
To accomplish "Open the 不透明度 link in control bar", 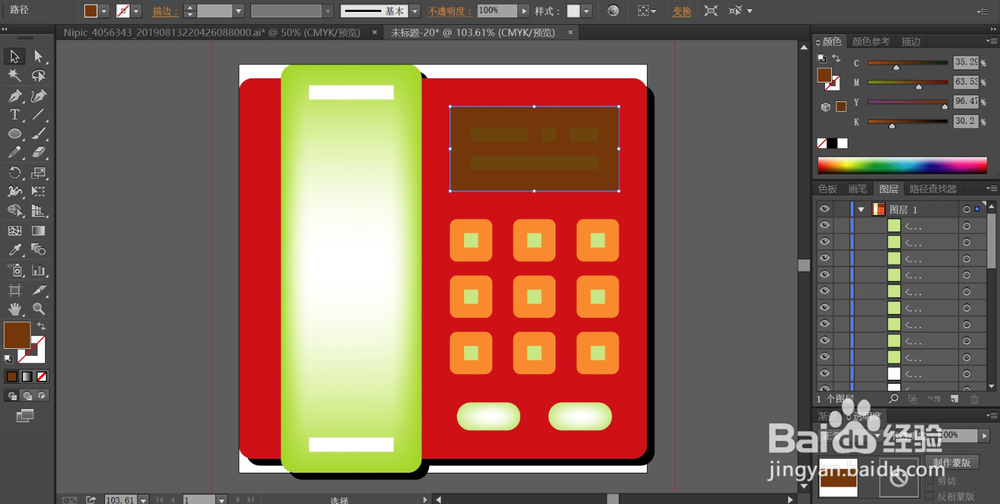I will tap(450, 11).
